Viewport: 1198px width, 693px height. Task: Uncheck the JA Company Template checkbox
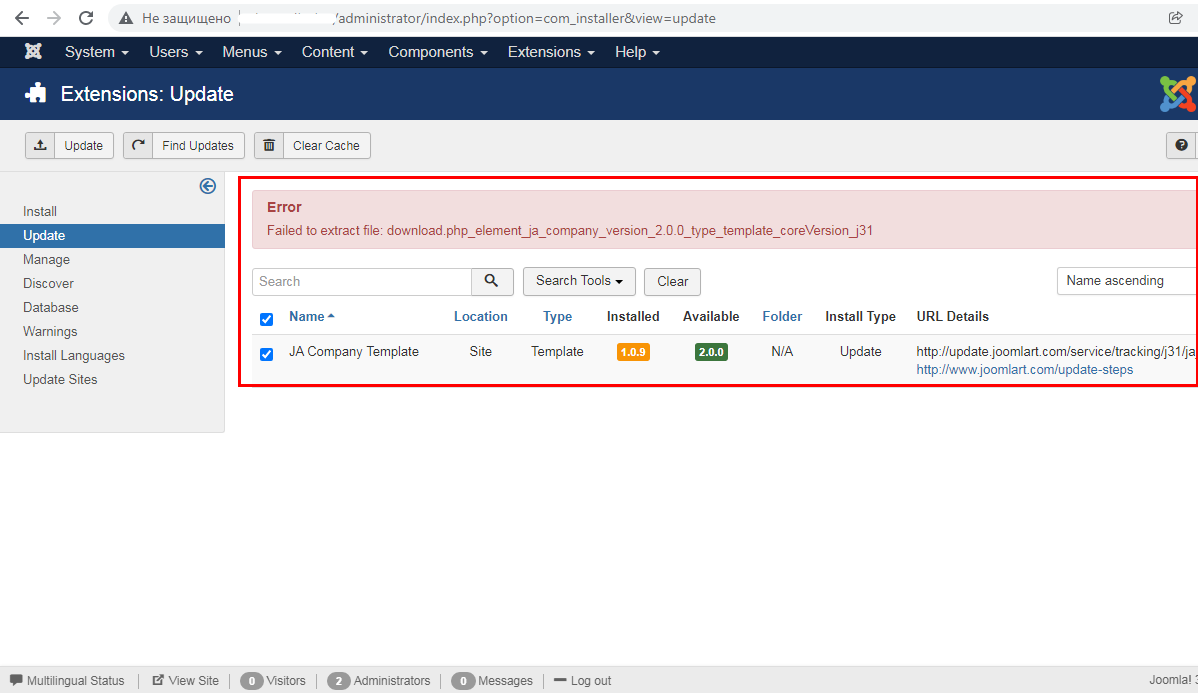[266, 354]
